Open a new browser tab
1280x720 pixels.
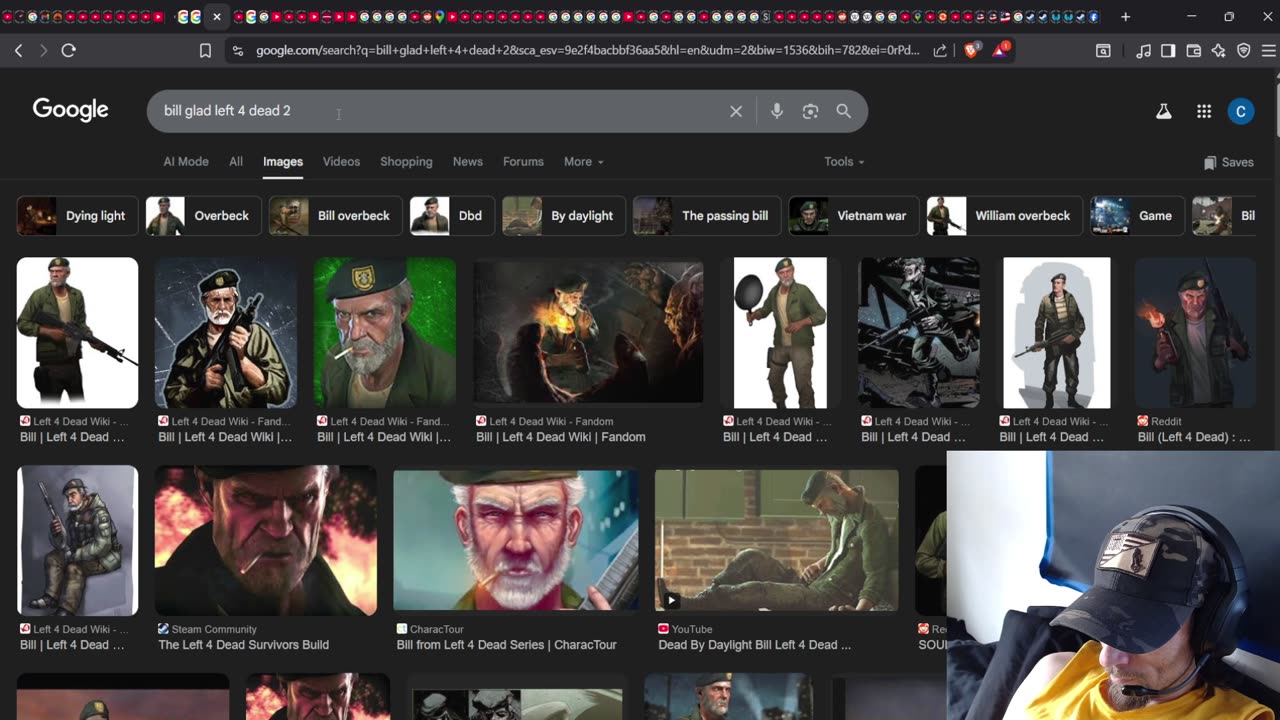pyautogui.click(x=1125, y=17)
